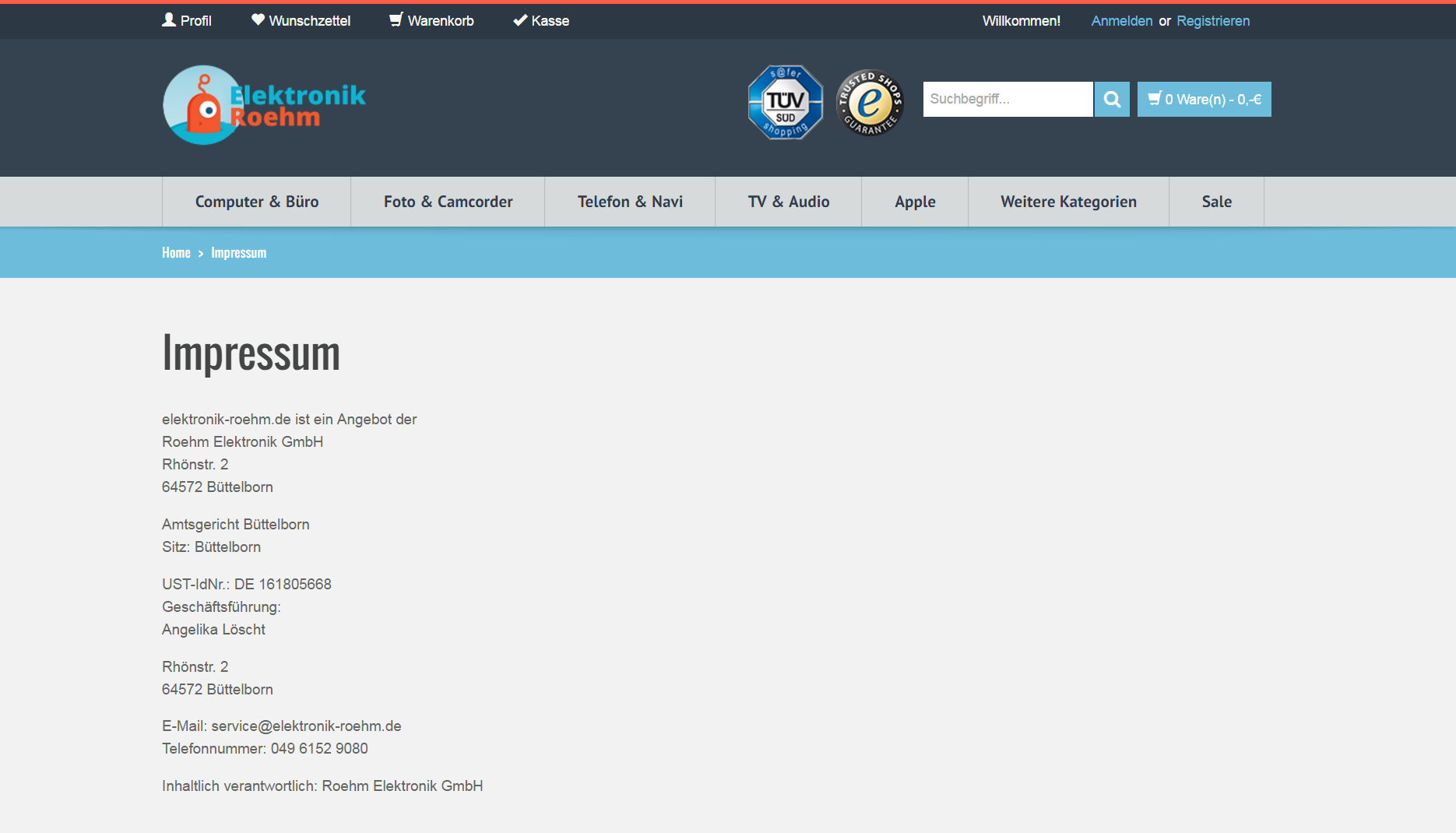Click the text 'UST-IdNr.: DE 161805668'
Viewport: 1456px width, 833px height.
[246, 584]
